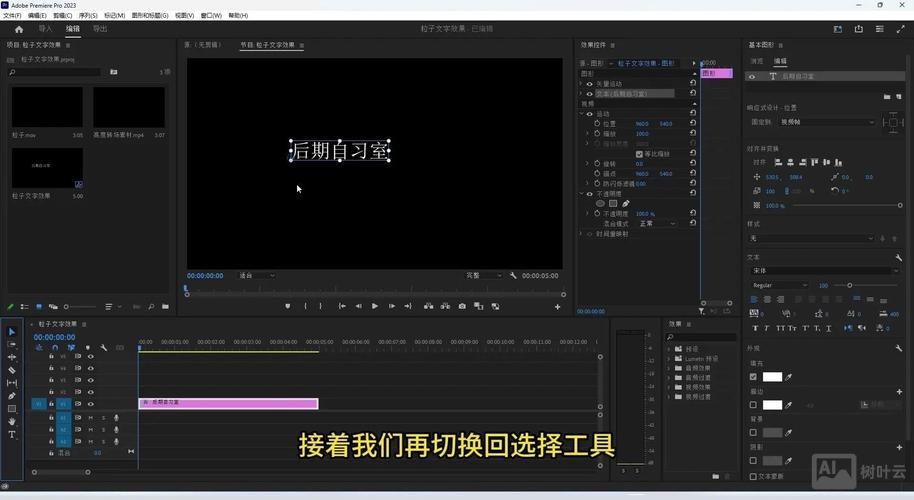The height and width of the screenshot is (500, 914).
Task: Select the Razor tool
Action: coord(12,370)
